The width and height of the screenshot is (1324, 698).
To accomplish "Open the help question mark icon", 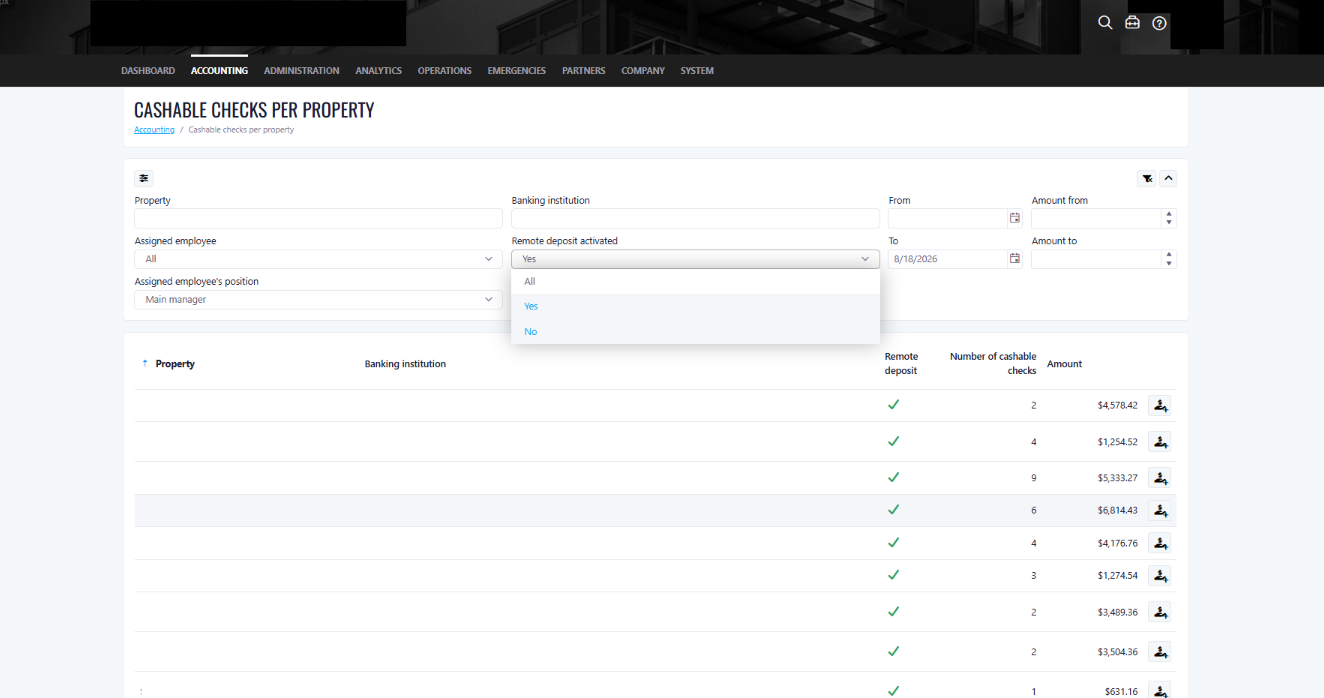I will click(x=1159, y=23).
